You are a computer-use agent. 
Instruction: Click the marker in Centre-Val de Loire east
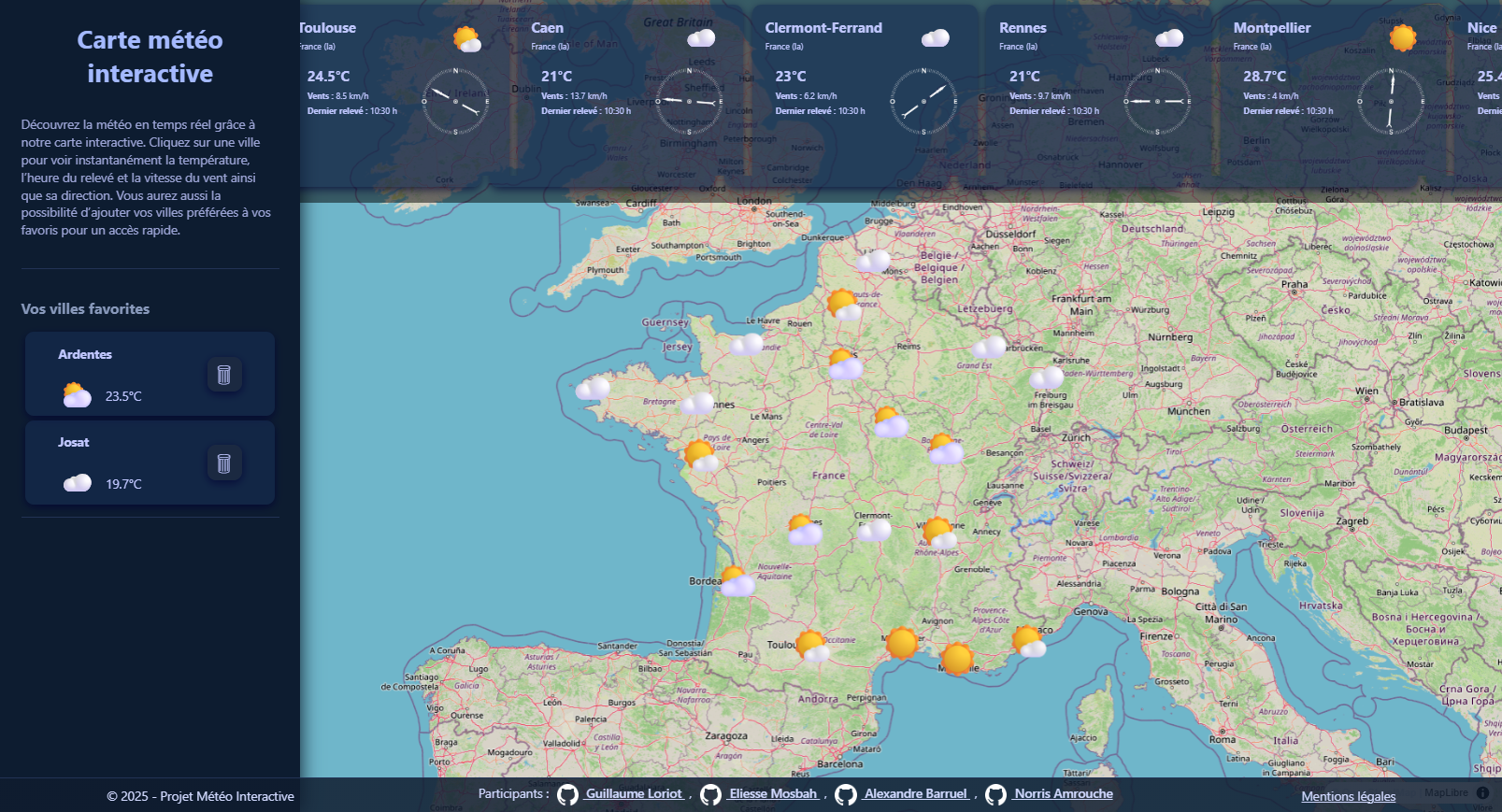(x=890, y=423)
